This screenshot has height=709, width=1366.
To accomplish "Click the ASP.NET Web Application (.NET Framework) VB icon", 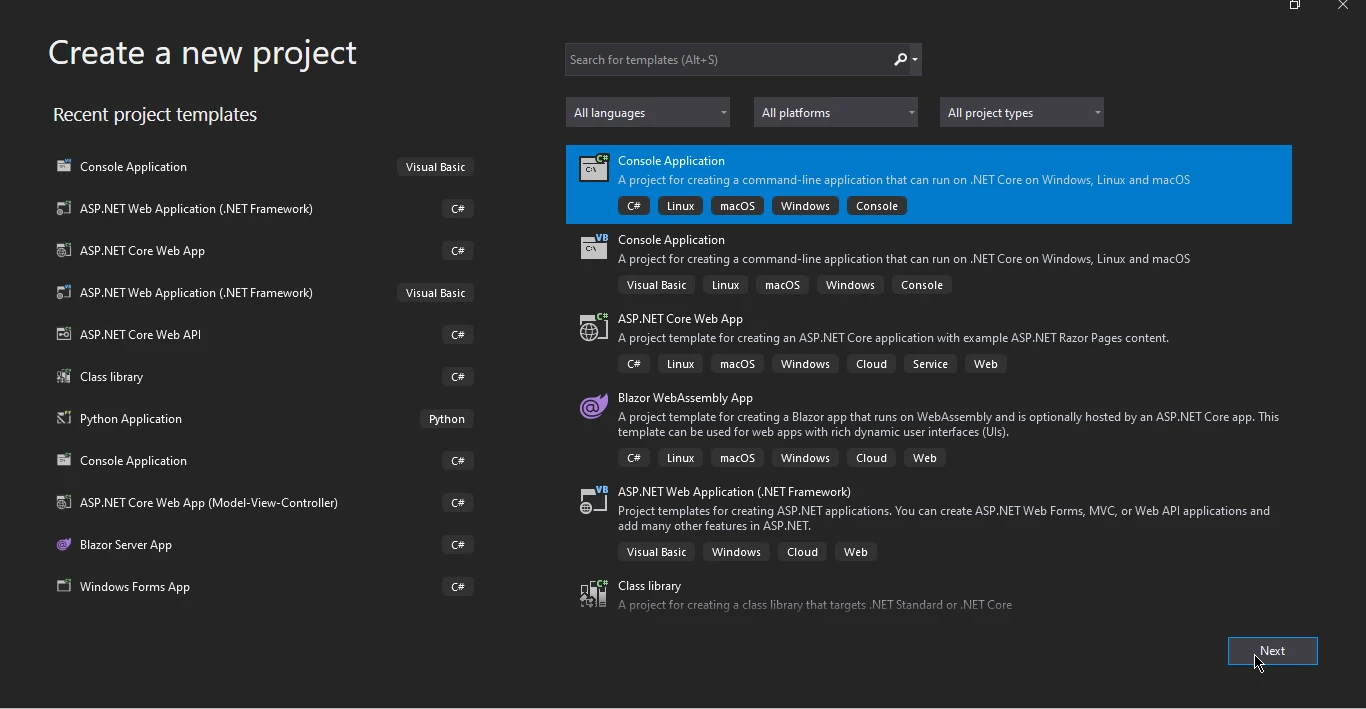I will point(594,499).
